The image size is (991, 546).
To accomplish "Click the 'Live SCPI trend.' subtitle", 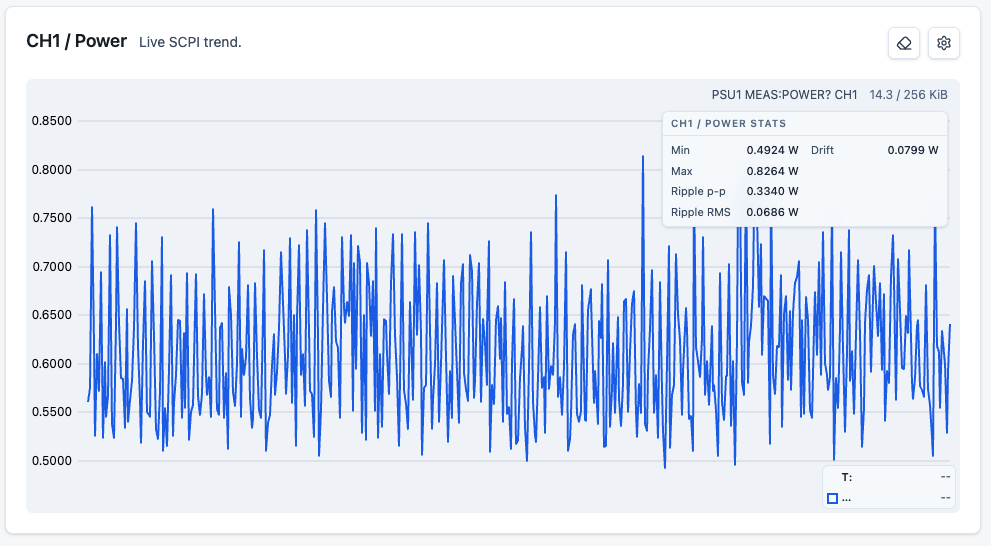I will (x=190, y=42).
